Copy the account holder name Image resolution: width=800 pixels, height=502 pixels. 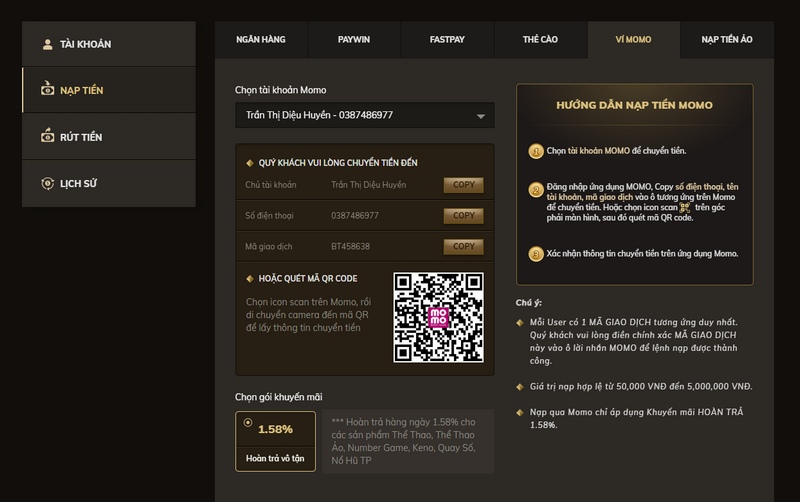[x=463, y=185]
